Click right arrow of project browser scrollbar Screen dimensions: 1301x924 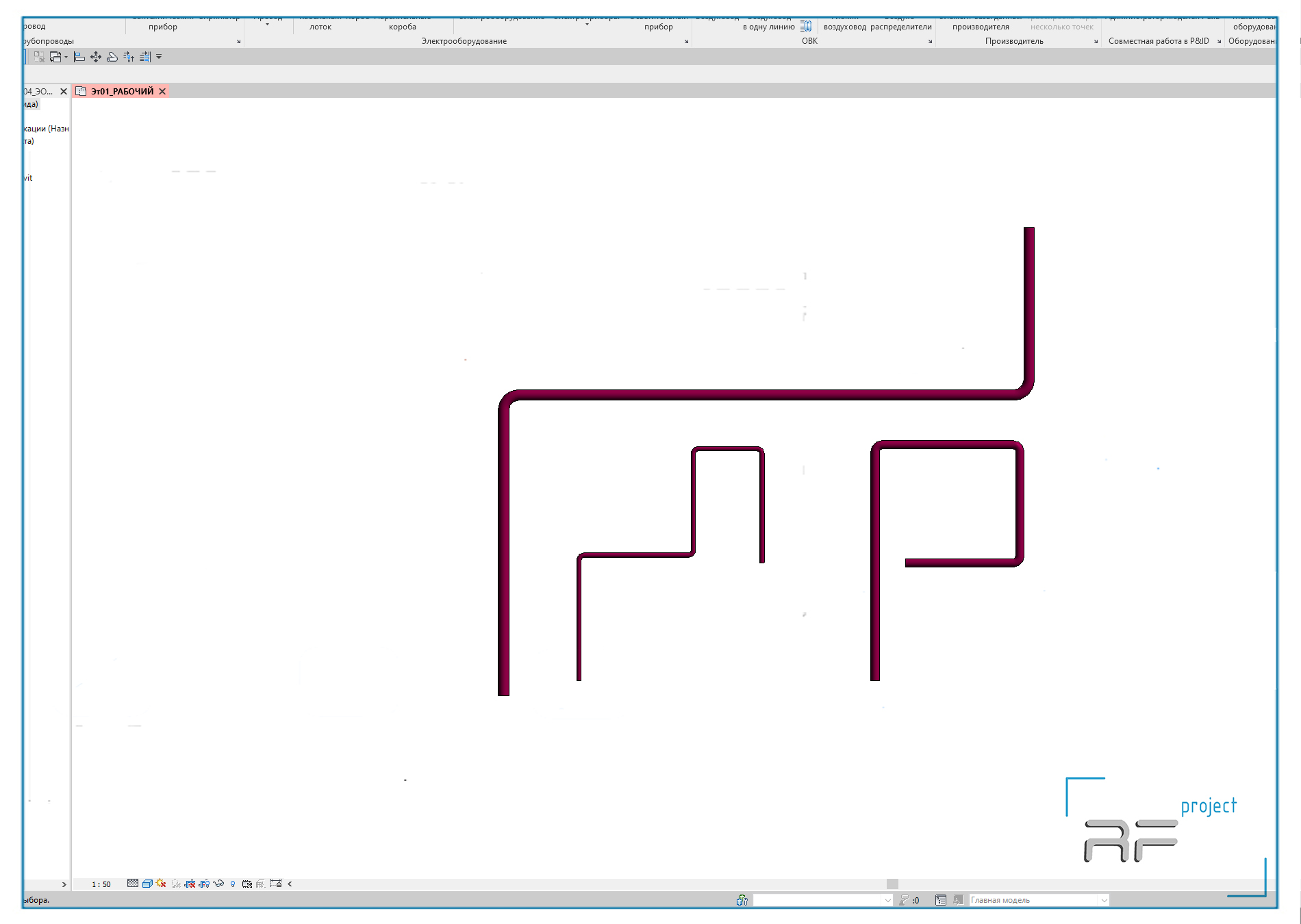point(64,884)
